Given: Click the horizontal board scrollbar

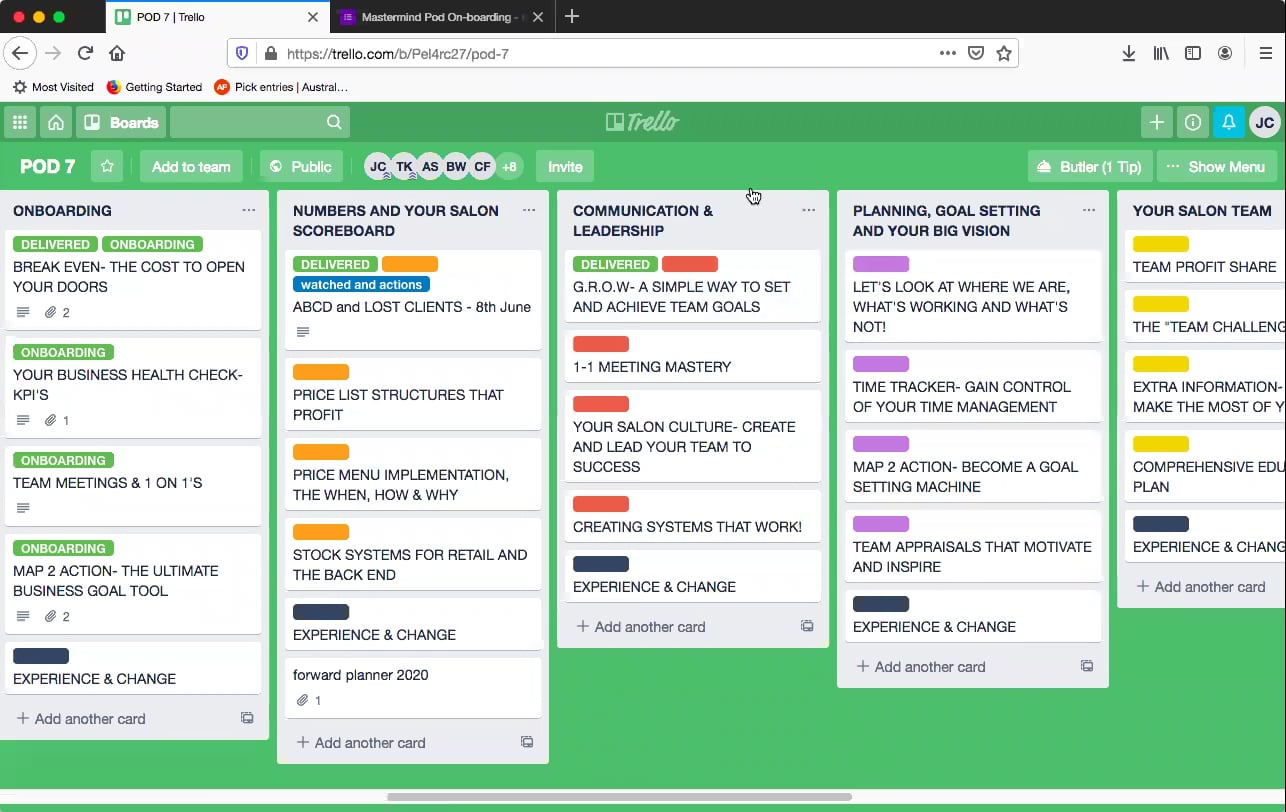Looking at the screenshot, I should click(619, 797).
